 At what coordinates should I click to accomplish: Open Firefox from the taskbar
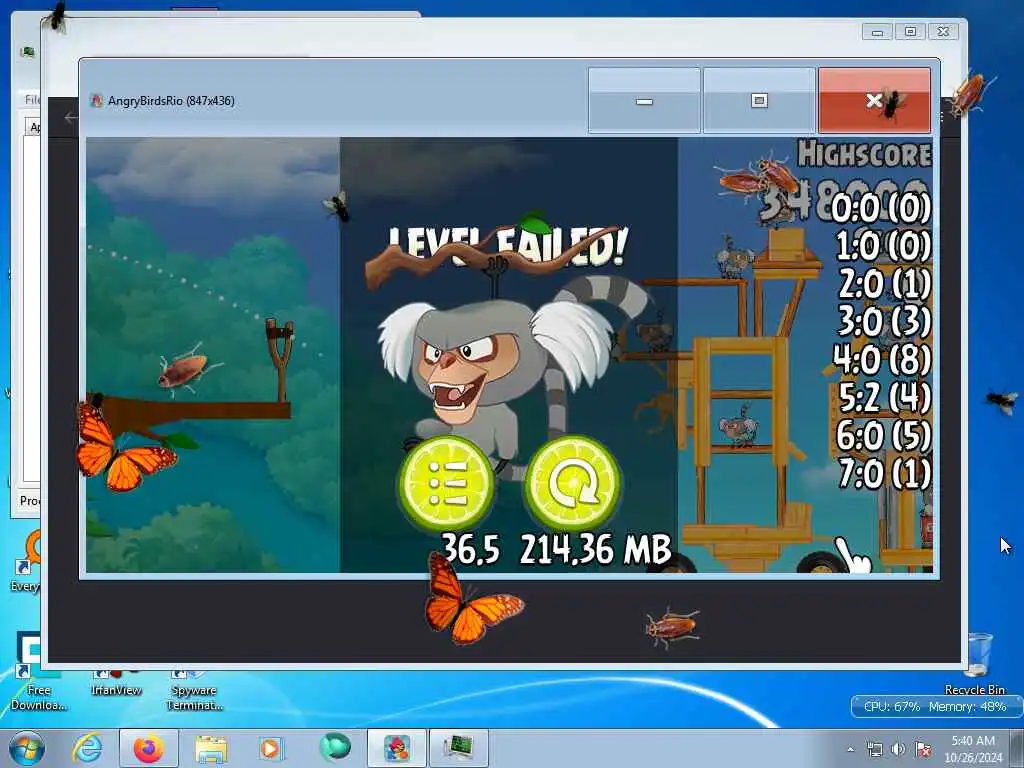click(148, 748)
